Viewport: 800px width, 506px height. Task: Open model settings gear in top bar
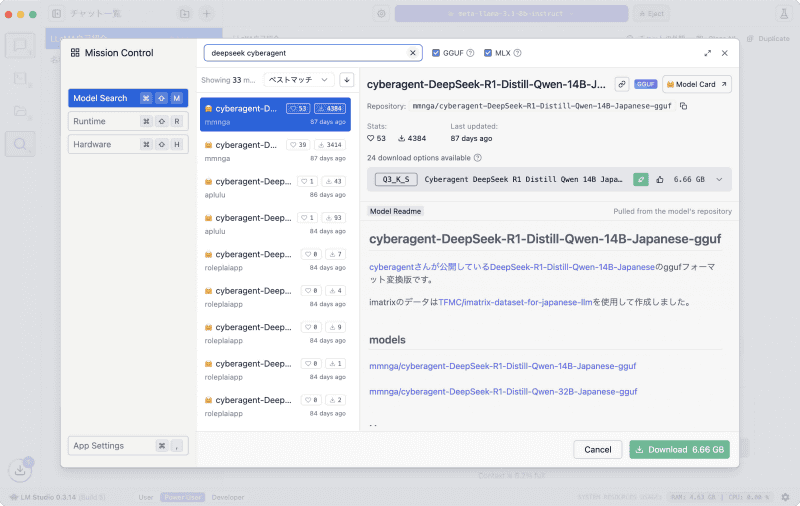(381, 14)
